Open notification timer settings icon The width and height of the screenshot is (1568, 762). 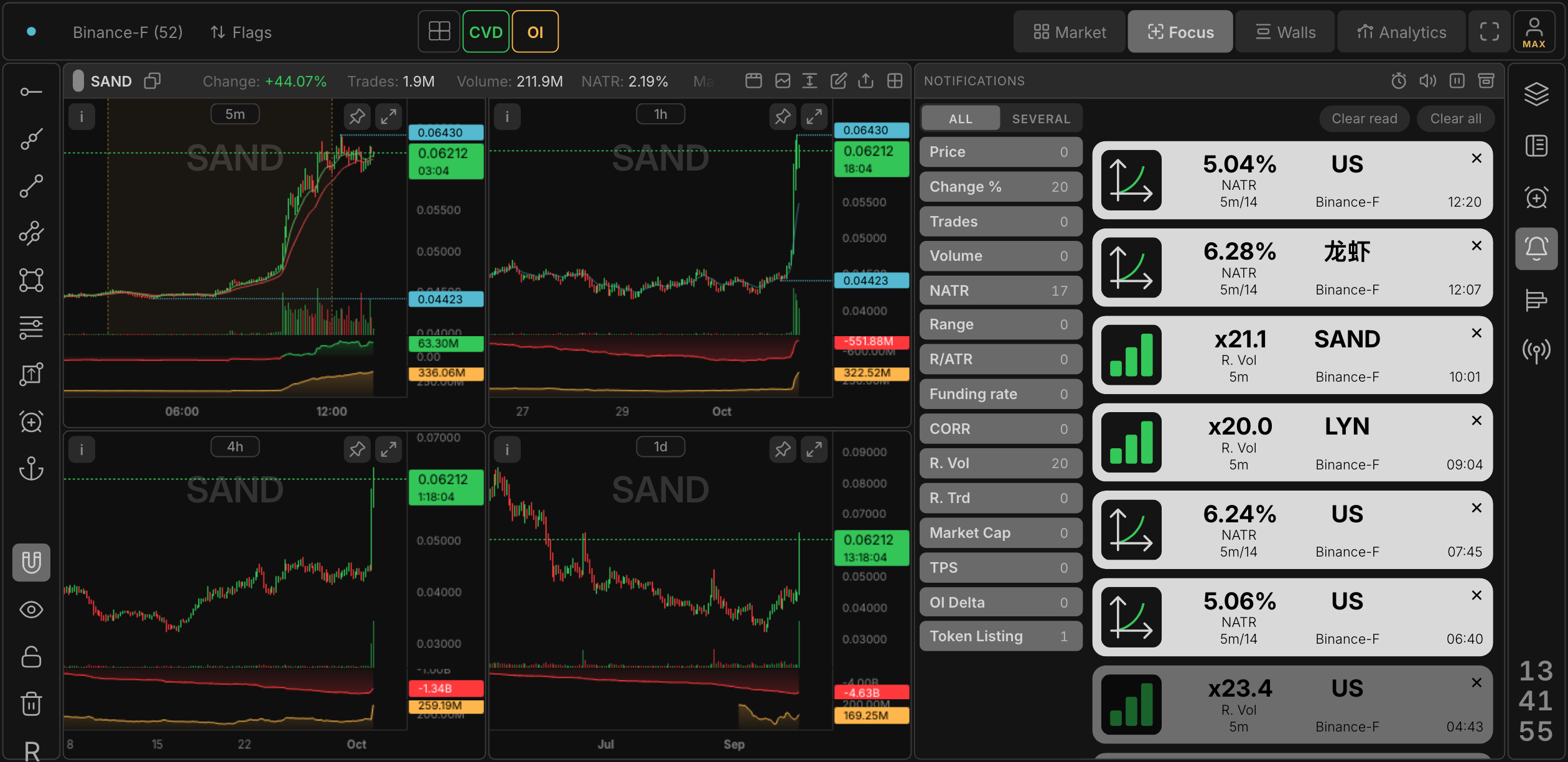(1399, 80)
